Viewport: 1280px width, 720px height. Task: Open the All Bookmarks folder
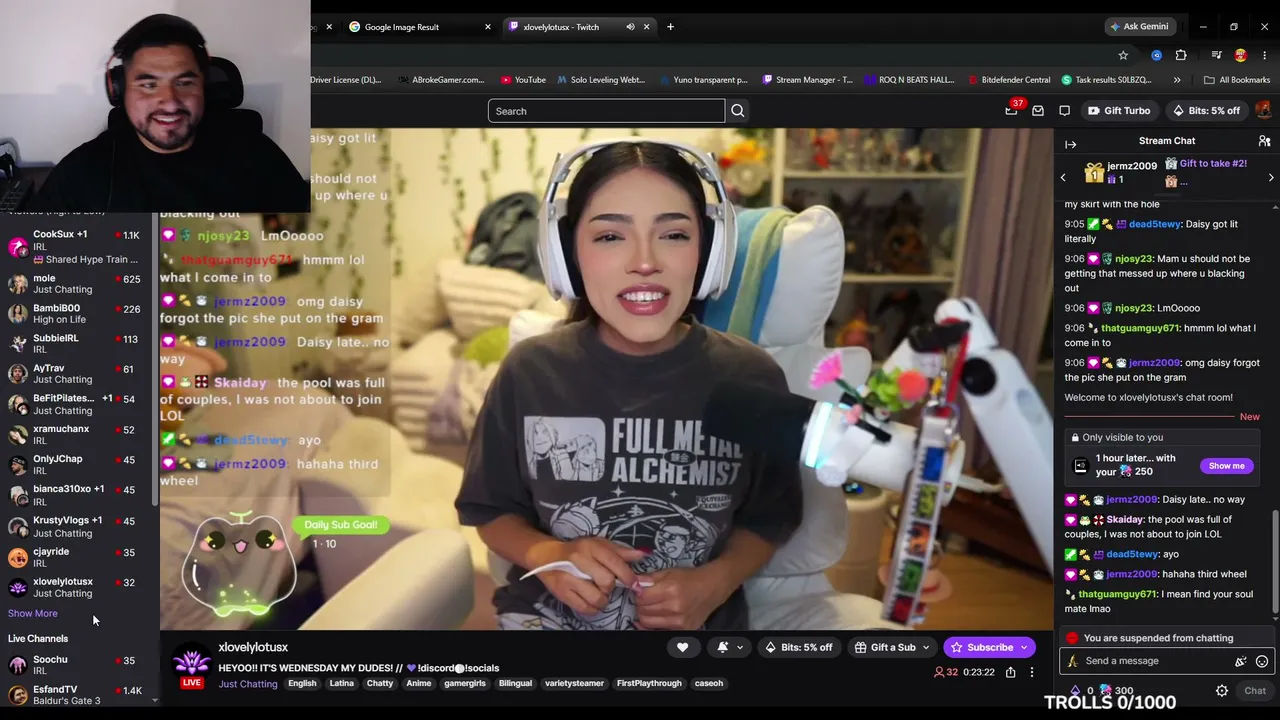(x=1237, y=80)
